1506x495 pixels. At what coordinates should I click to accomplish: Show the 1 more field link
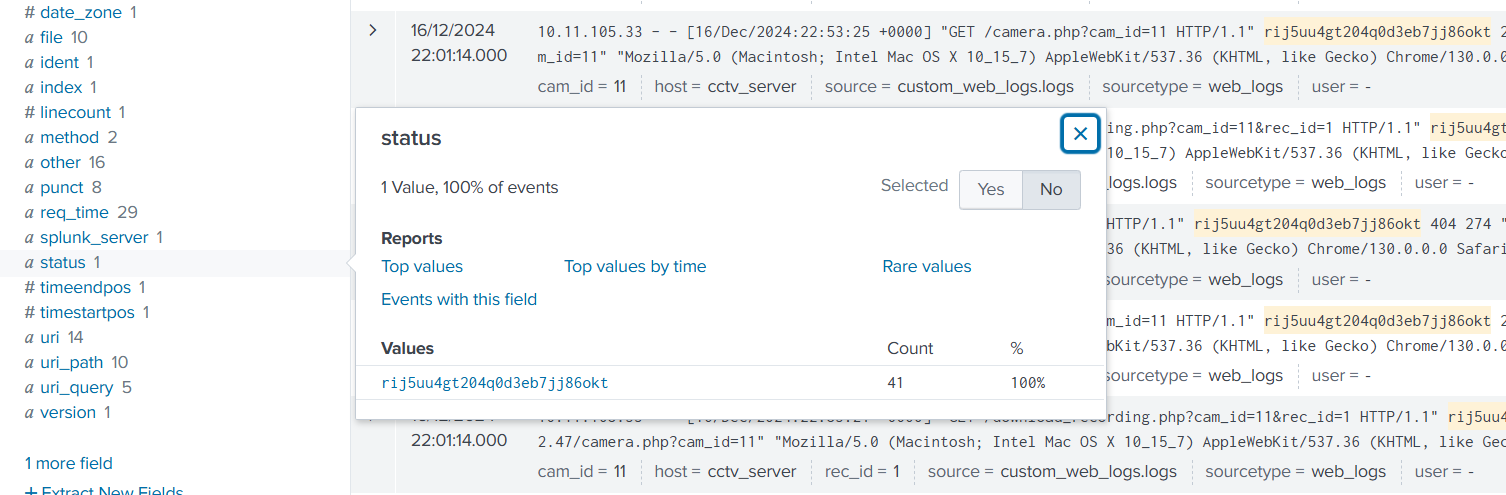(x=69, y=464)
